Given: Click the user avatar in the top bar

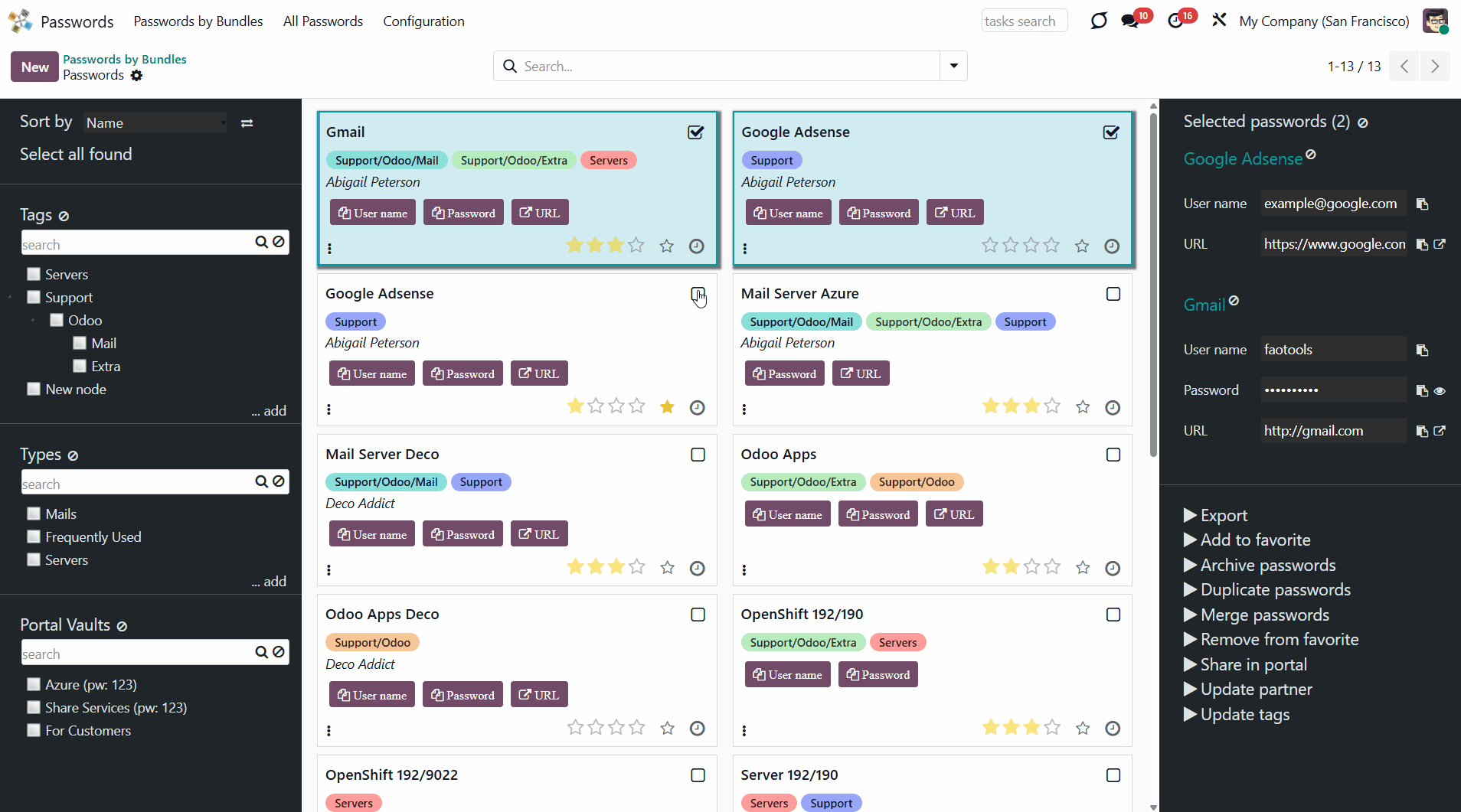Looking at the screenshot, I should [x=1435, y=21].
